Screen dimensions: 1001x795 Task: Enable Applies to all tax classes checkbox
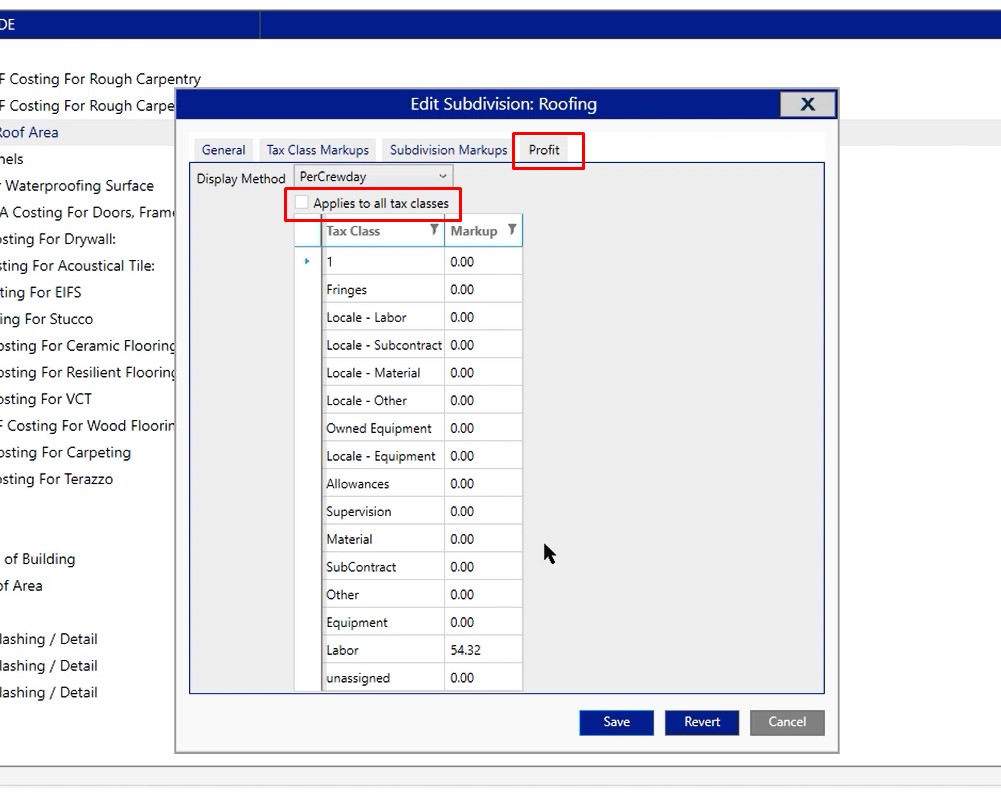pos(302,203)
